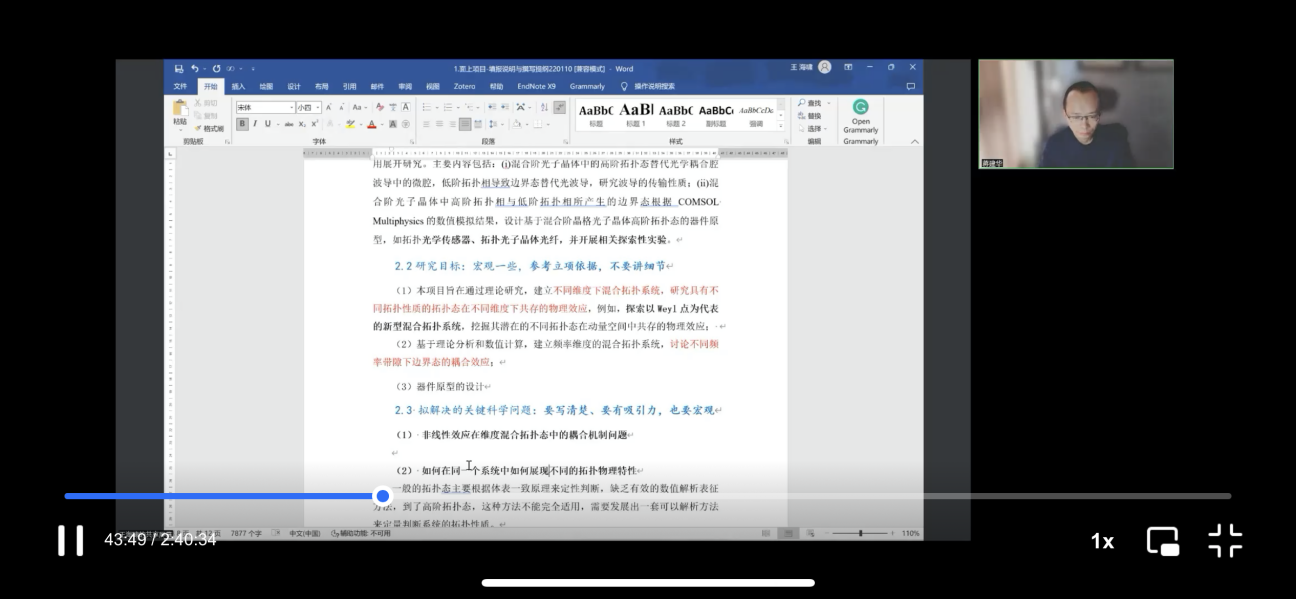Toggle show paragraph marks button
The width and height of the screenshot is (1296, 599).
(559, 107)
